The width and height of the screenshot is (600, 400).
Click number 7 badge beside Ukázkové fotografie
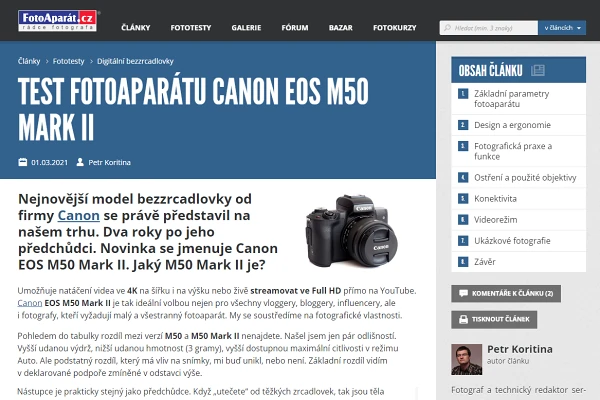click(x=463, y=241)
